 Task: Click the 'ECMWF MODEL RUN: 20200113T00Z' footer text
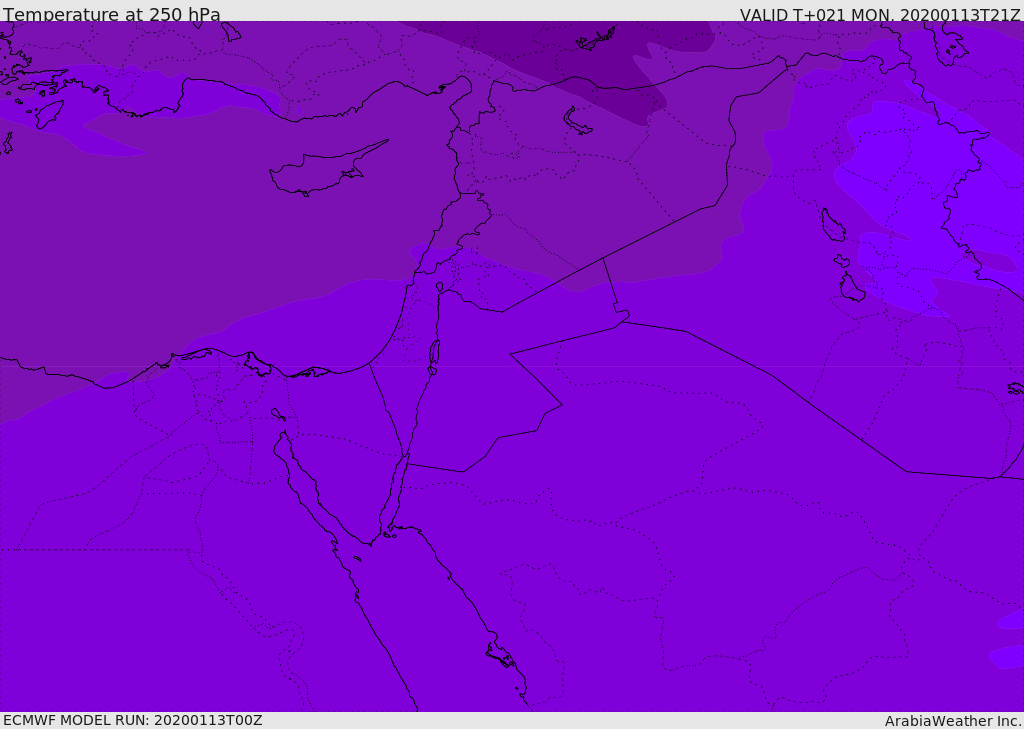tap(133, 720)
